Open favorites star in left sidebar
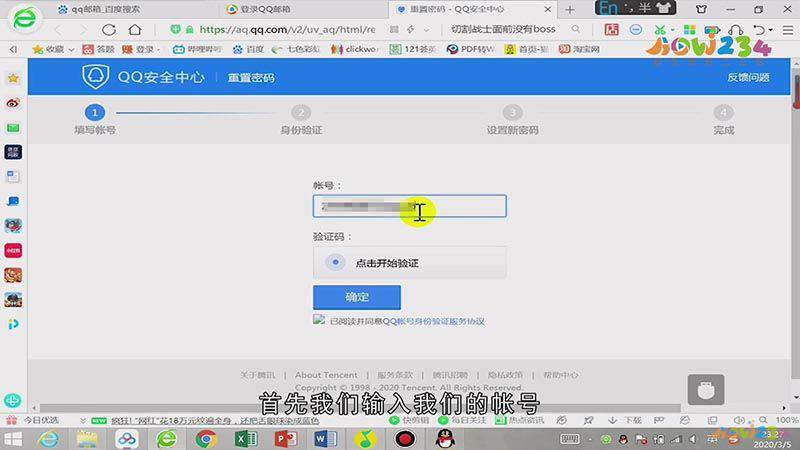 [13, 78]
